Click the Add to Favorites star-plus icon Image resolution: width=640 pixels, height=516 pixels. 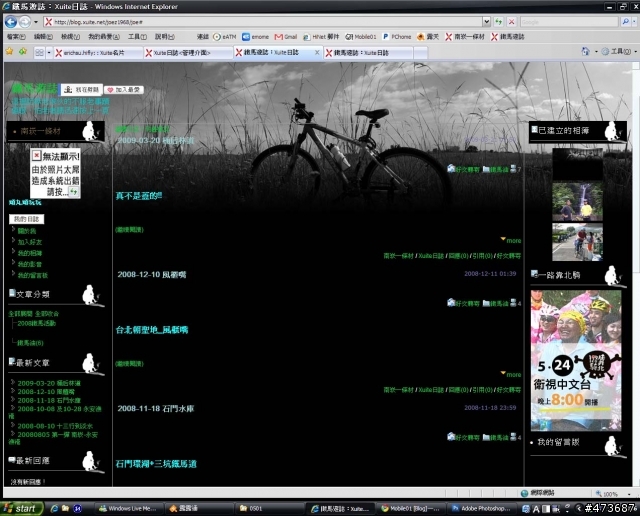coord(23,51)
